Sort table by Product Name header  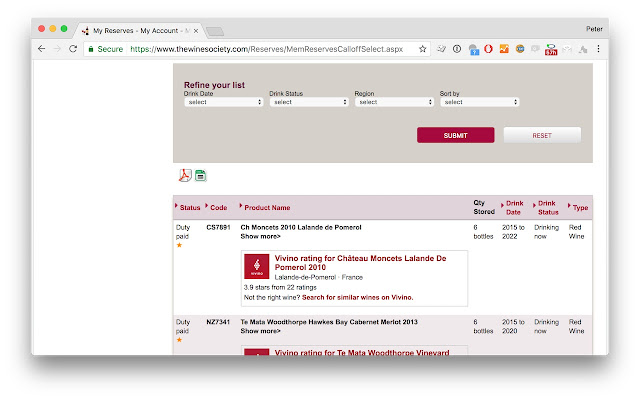[267, 207]
